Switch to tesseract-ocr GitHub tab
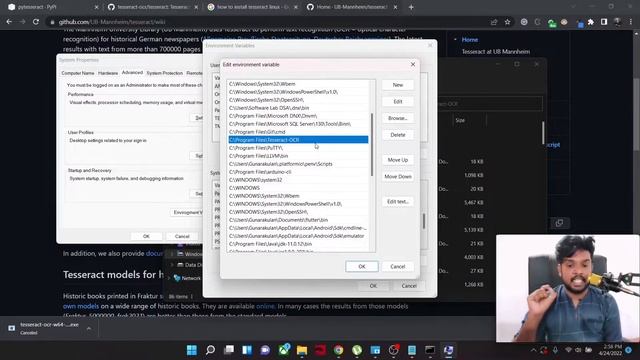The width and height of the screenshot is (640, 360). coord(153,7)
